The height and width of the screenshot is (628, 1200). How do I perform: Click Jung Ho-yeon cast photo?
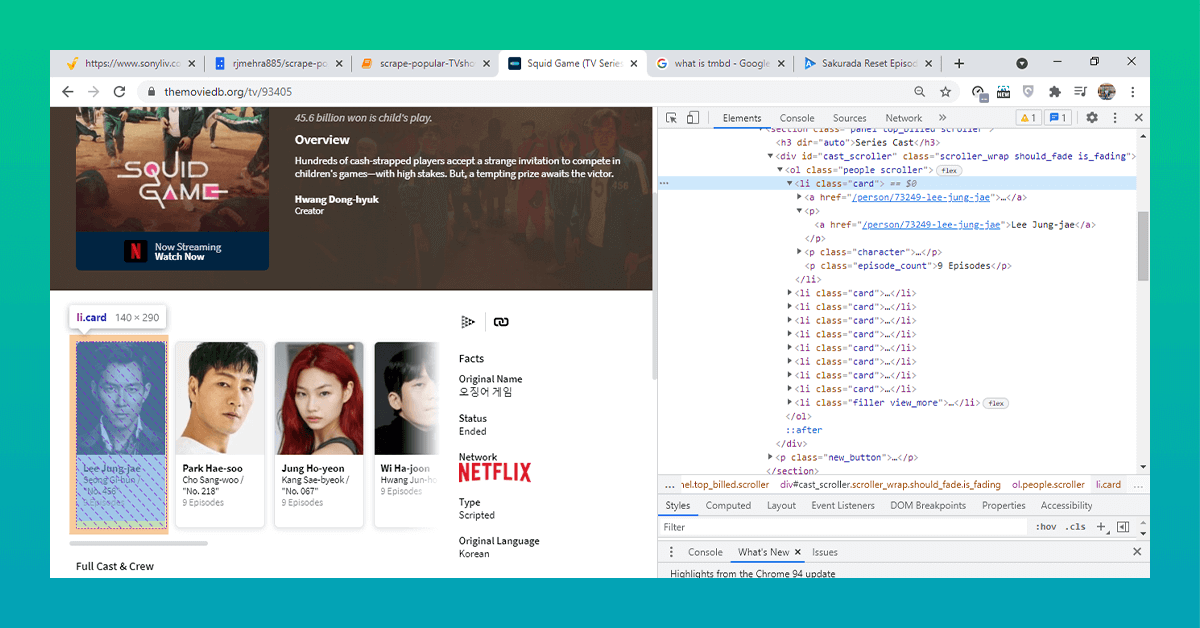(320, 398)
